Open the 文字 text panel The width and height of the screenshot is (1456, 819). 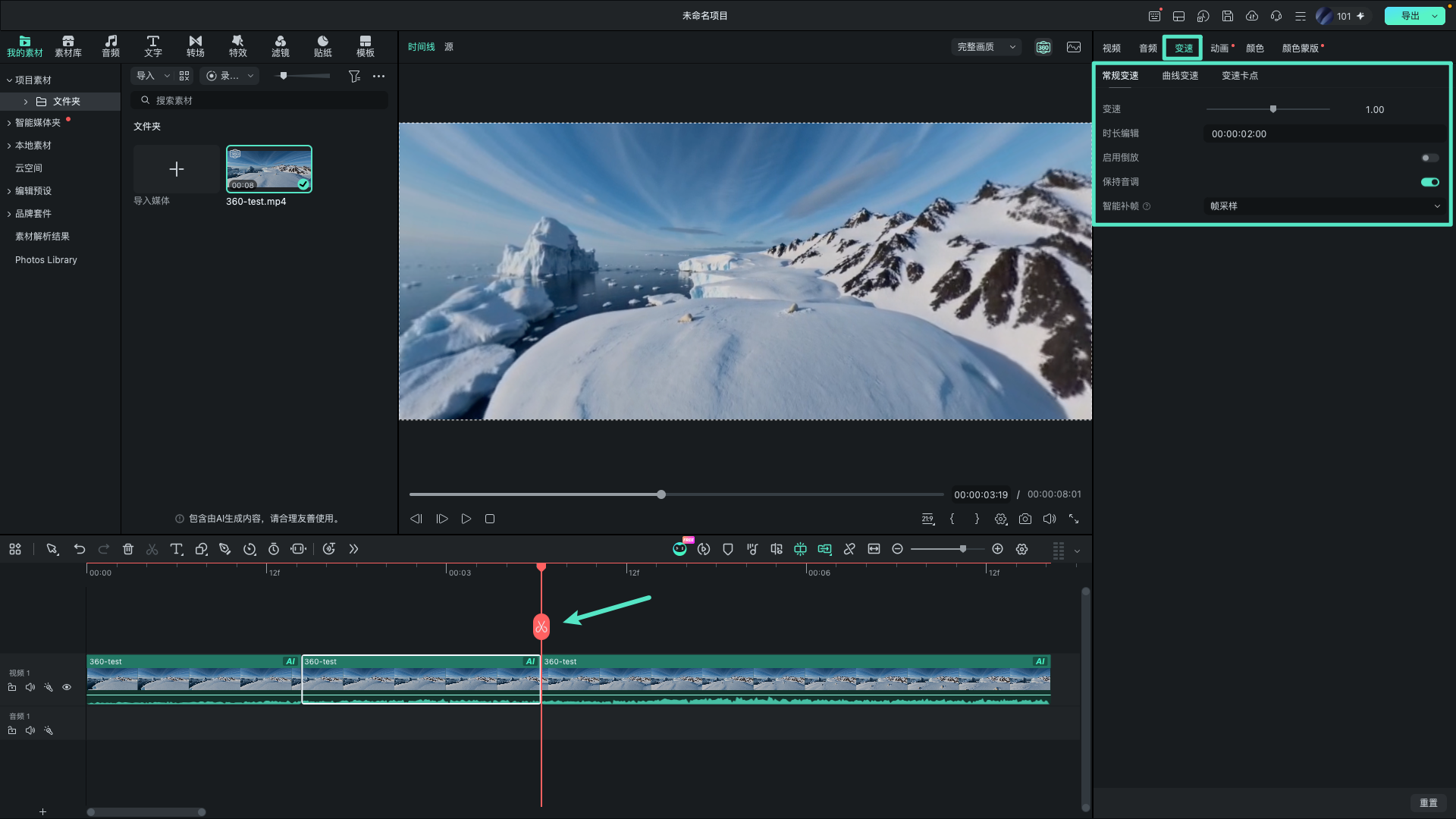pyautogui.click(x=152, y=46)
